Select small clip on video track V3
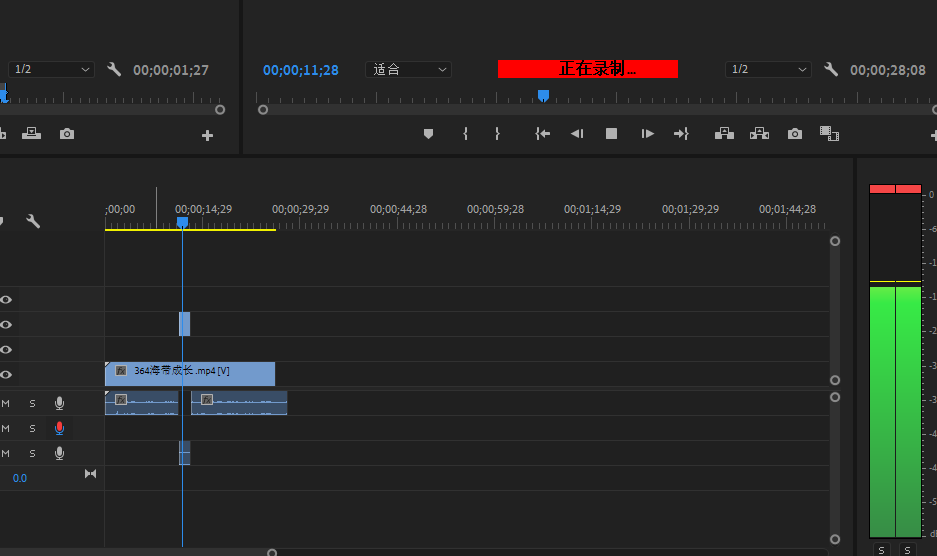The width and height of the screenshot is (937, 556). pyautogui.click(x=185, y=324)
